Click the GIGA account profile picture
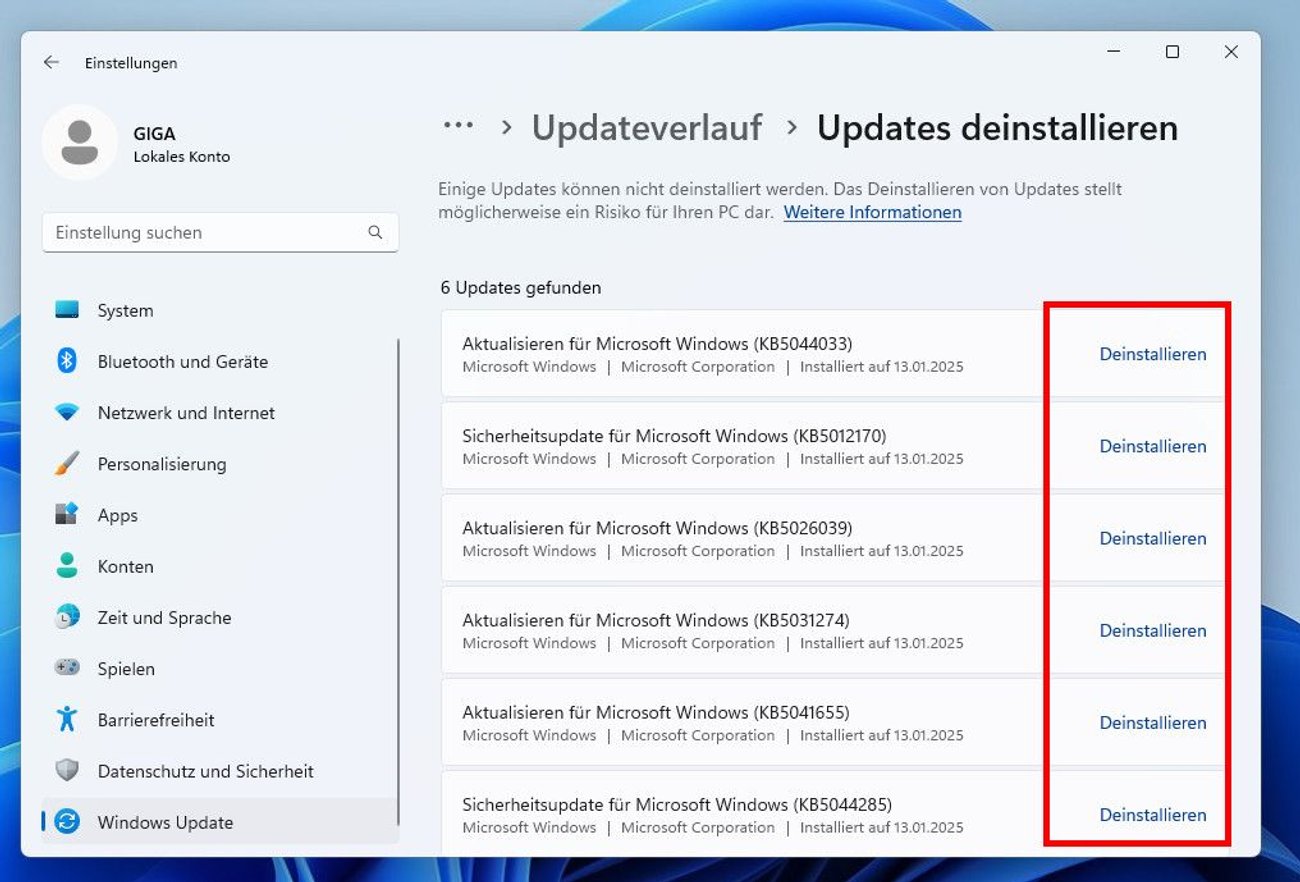 point(79,142)
